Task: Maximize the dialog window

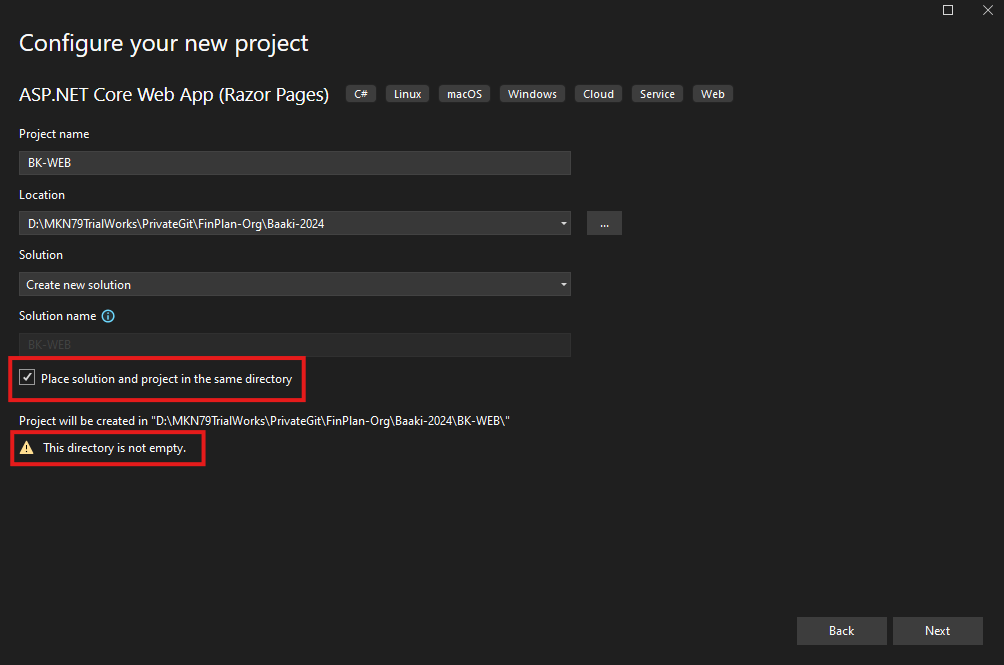Action: 948,10
